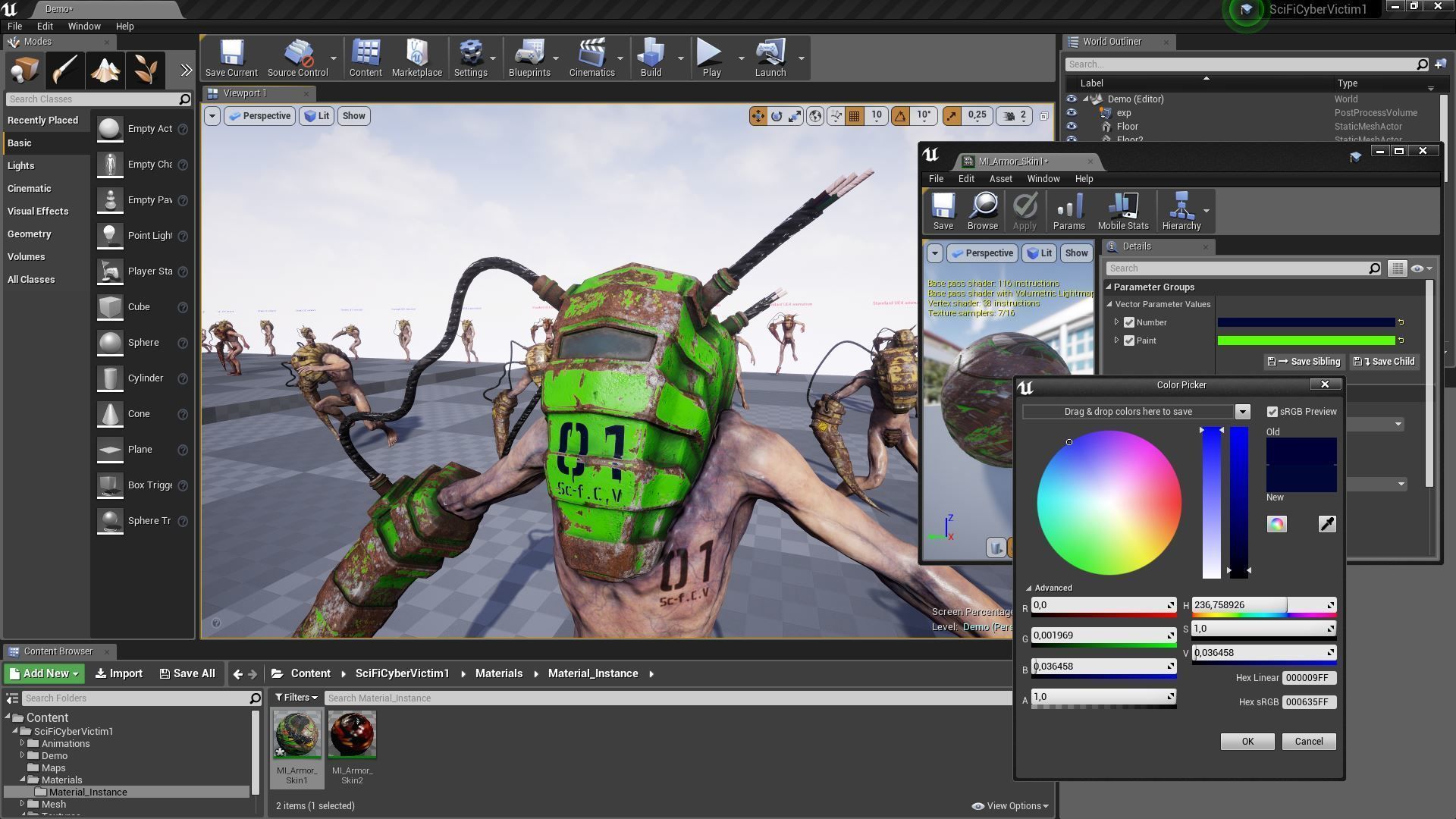Viewport: 1456px width, 819px height.
Task: Select the Visual Effects category
Action: coord(38,212)
